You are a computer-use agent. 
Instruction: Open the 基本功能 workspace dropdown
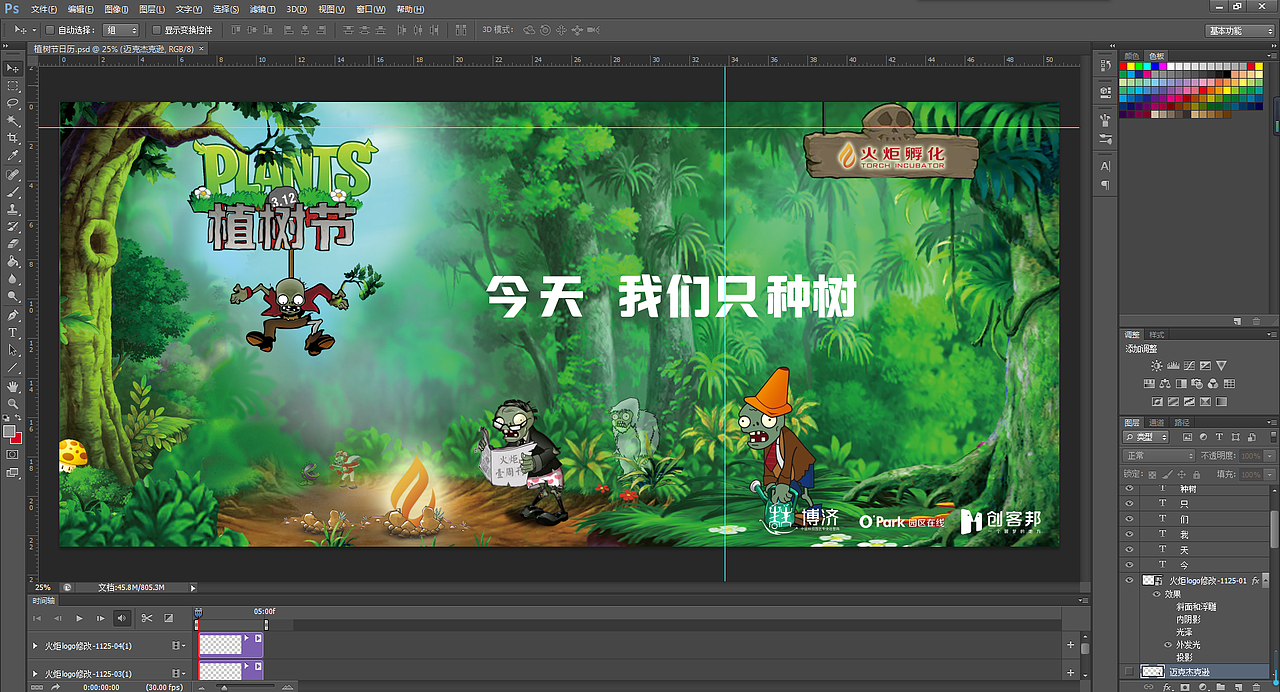1240,30
